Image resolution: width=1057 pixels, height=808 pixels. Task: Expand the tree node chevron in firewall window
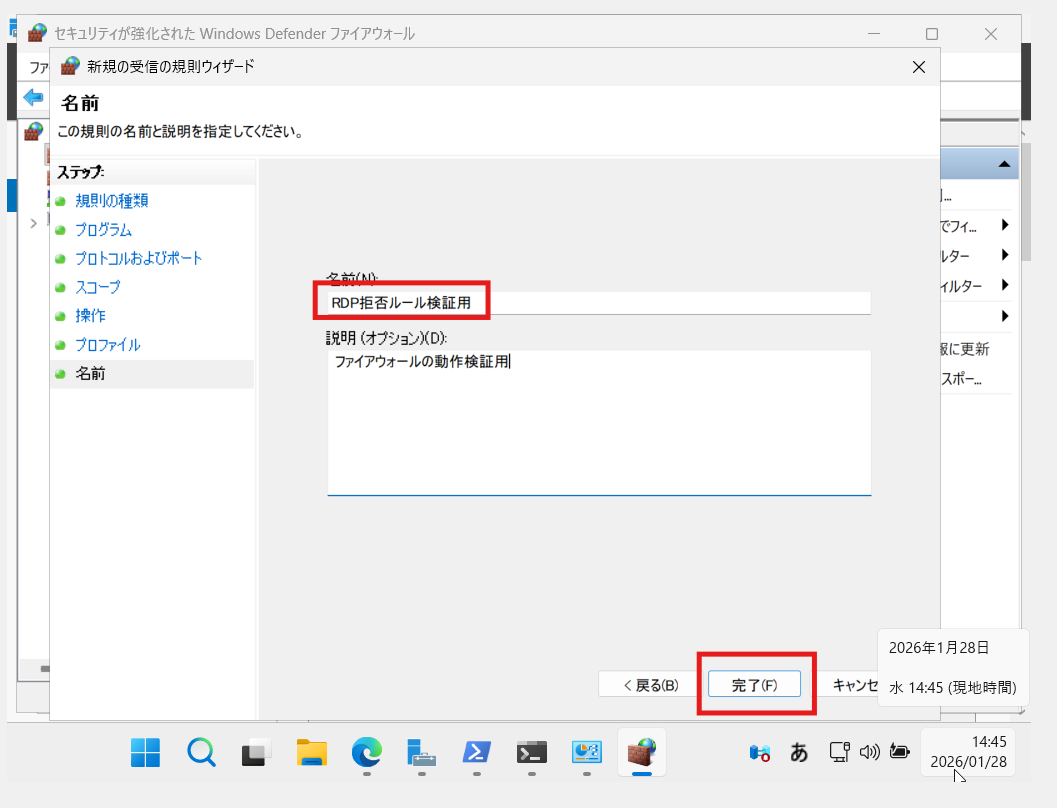pos(33,223)
